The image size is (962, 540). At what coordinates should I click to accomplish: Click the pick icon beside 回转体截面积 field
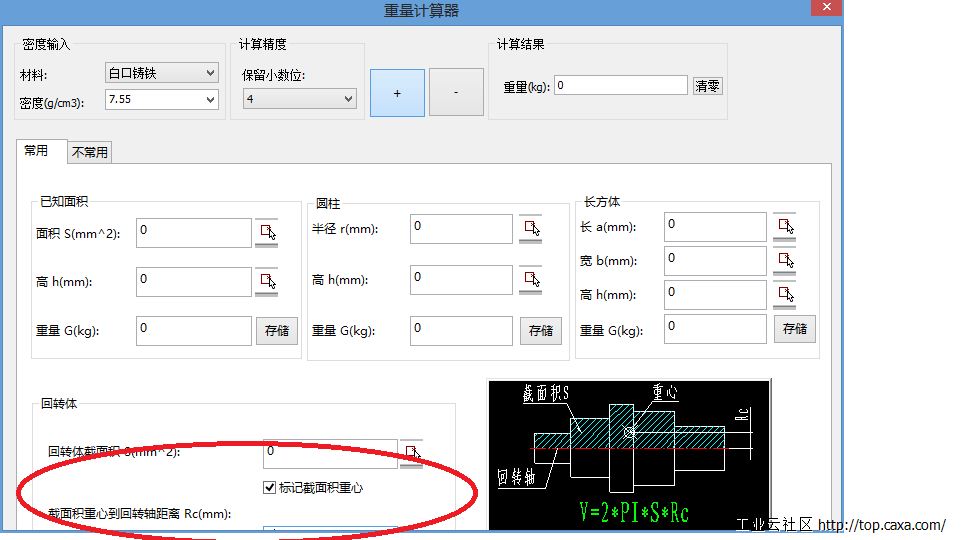(412, 454)
